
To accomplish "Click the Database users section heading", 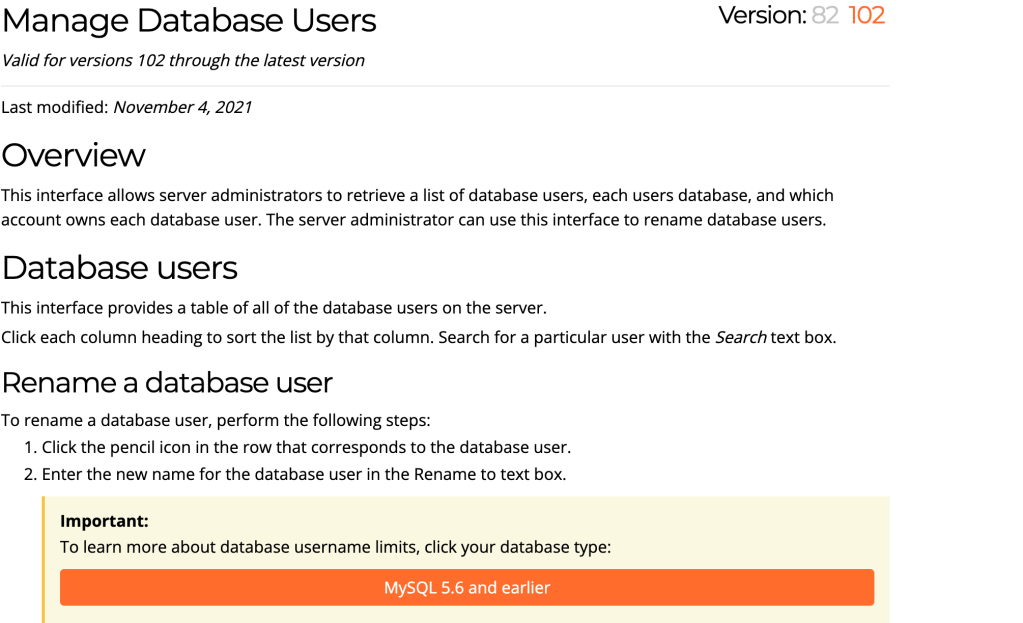I will click(x=119, y=268).
